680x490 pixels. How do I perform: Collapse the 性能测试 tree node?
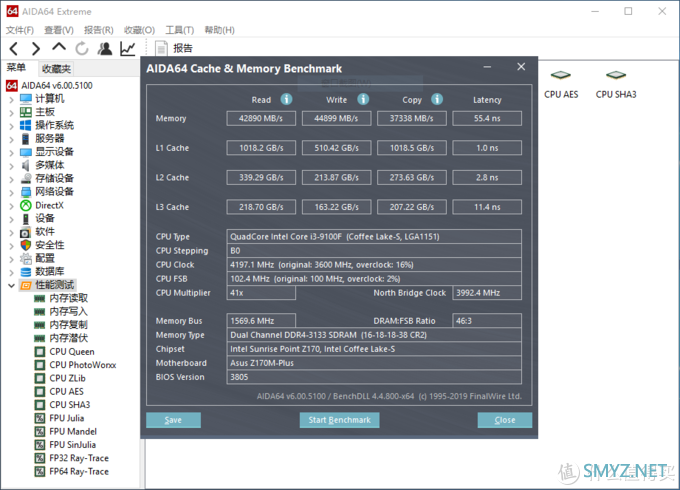click(x=11, y=285)
